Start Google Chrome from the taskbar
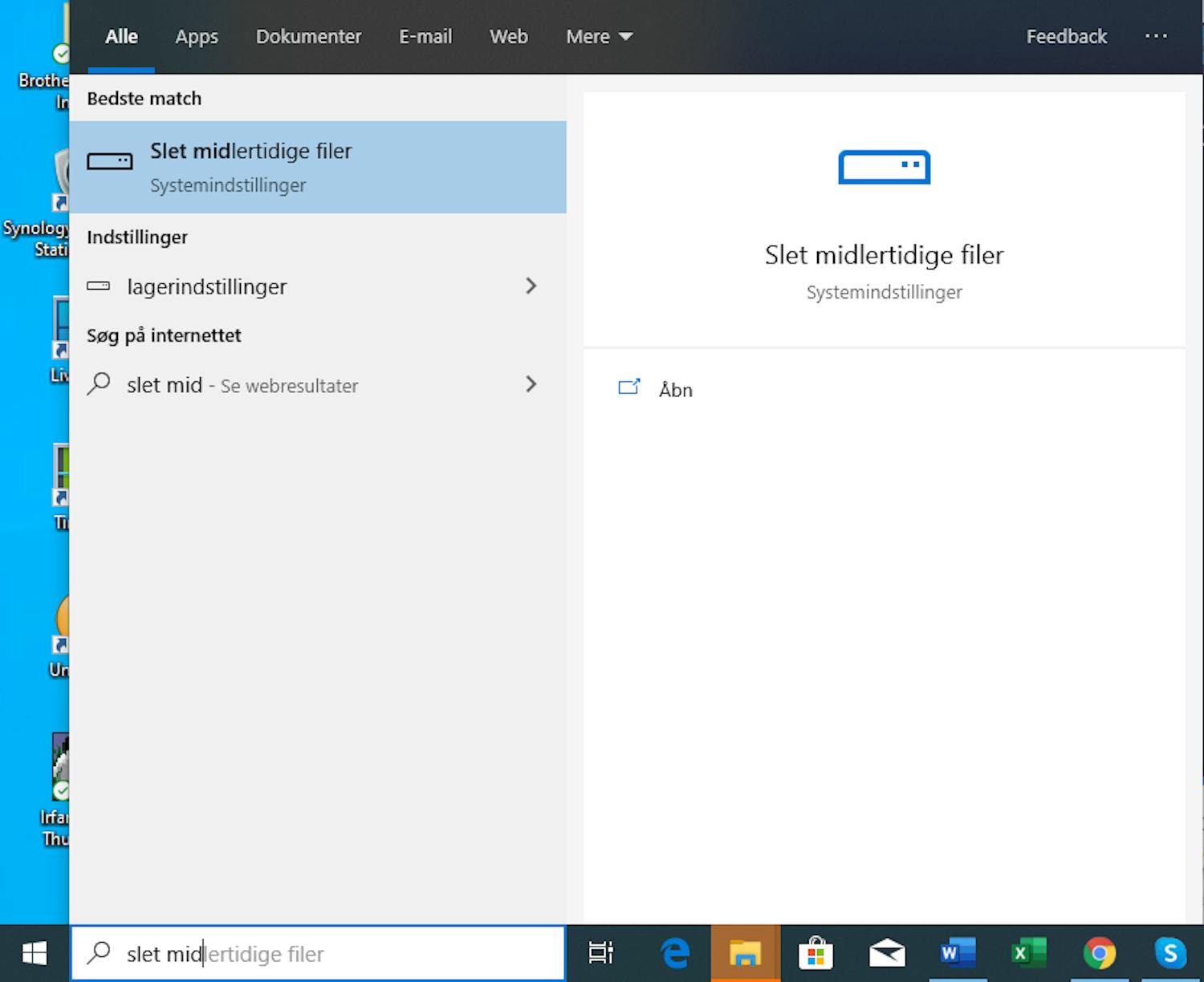Viewport: 1204px width, 982px height. [1098, 953]
